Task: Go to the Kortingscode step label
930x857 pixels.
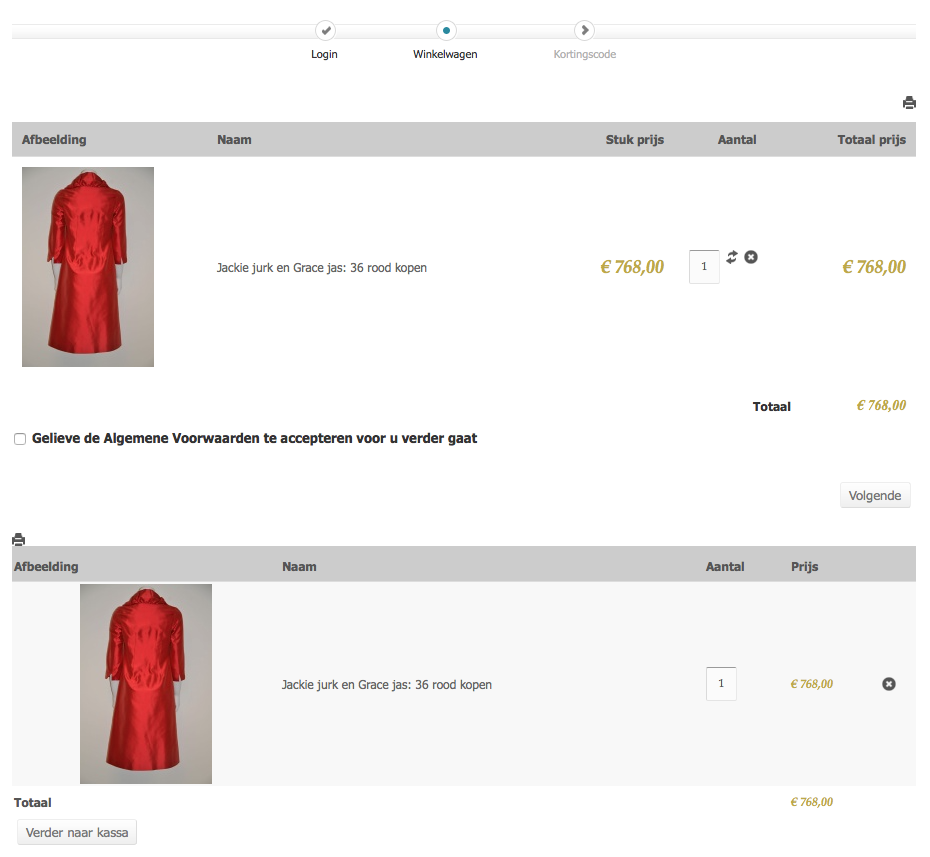Action: tap(585, 54)
